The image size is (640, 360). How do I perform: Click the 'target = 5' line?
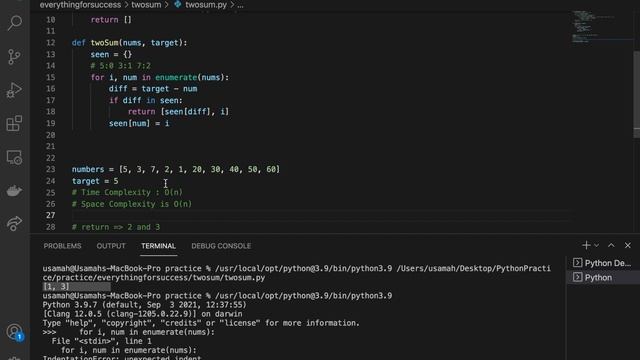(x=95, y=181)
